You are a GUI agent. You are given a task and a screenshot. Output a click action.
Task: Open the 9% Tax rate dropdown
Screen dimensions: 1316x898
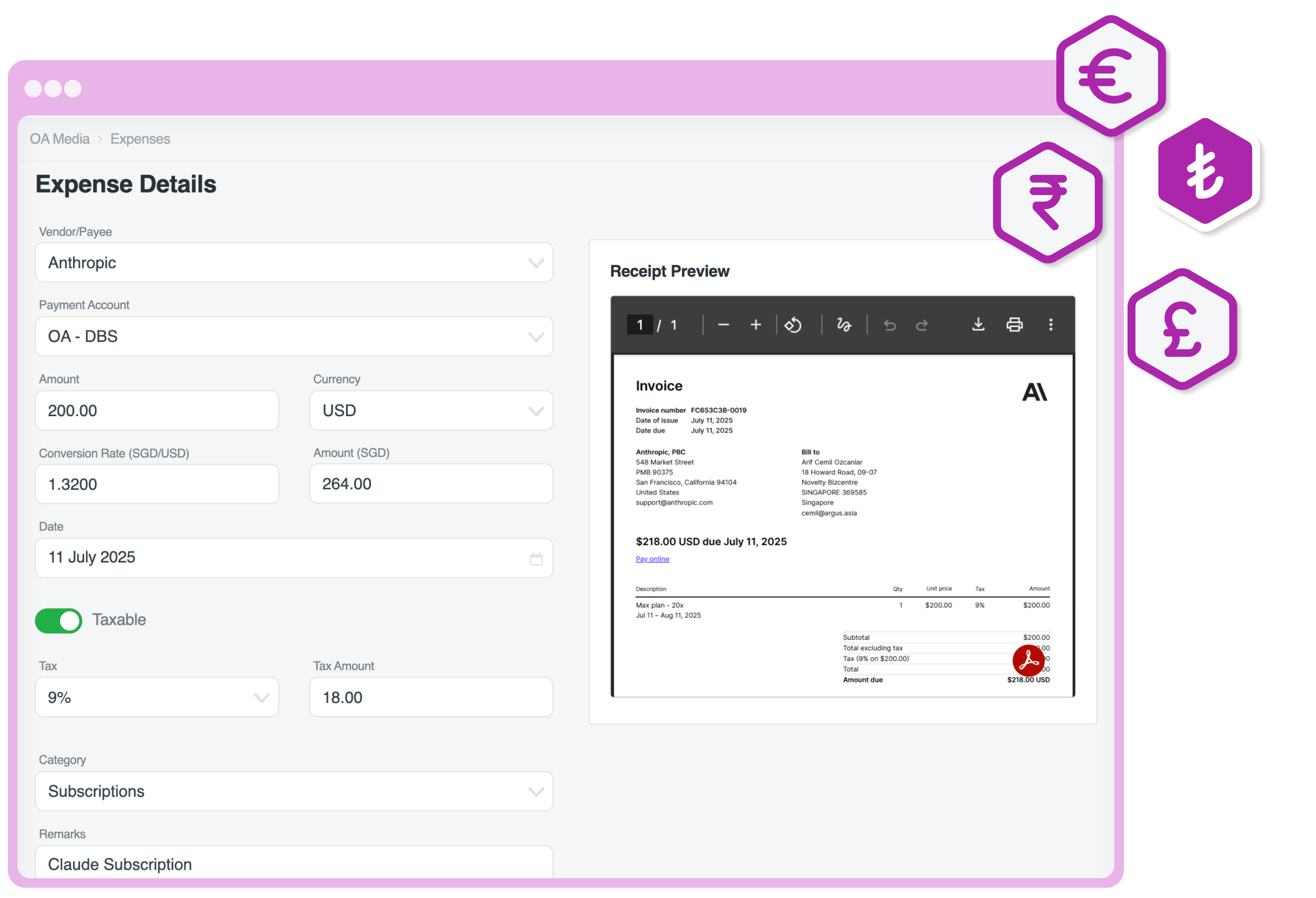click(x=157, y=697)
